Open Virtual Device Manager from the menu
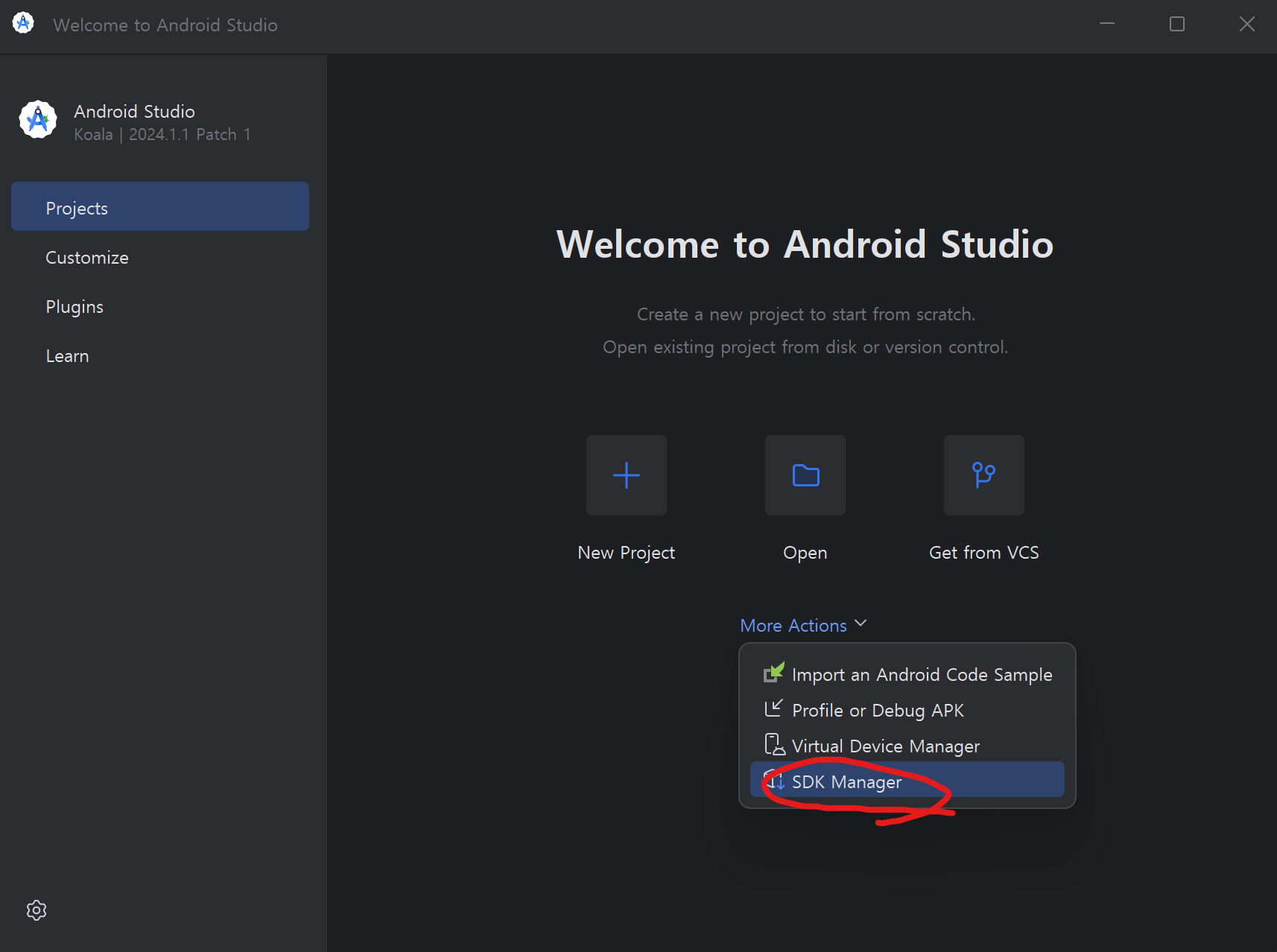 click(x=907, y=746)
